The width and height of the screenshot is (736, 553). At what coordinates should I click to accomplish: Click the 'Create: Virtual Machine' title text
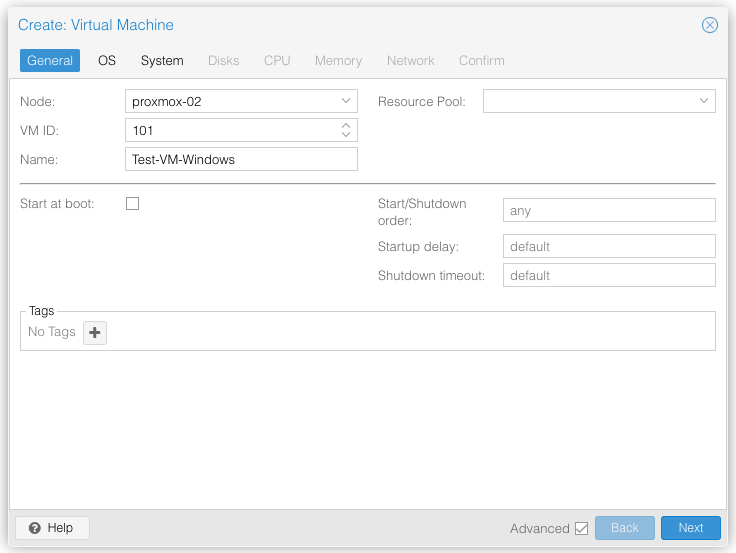(x=96, y=25)
